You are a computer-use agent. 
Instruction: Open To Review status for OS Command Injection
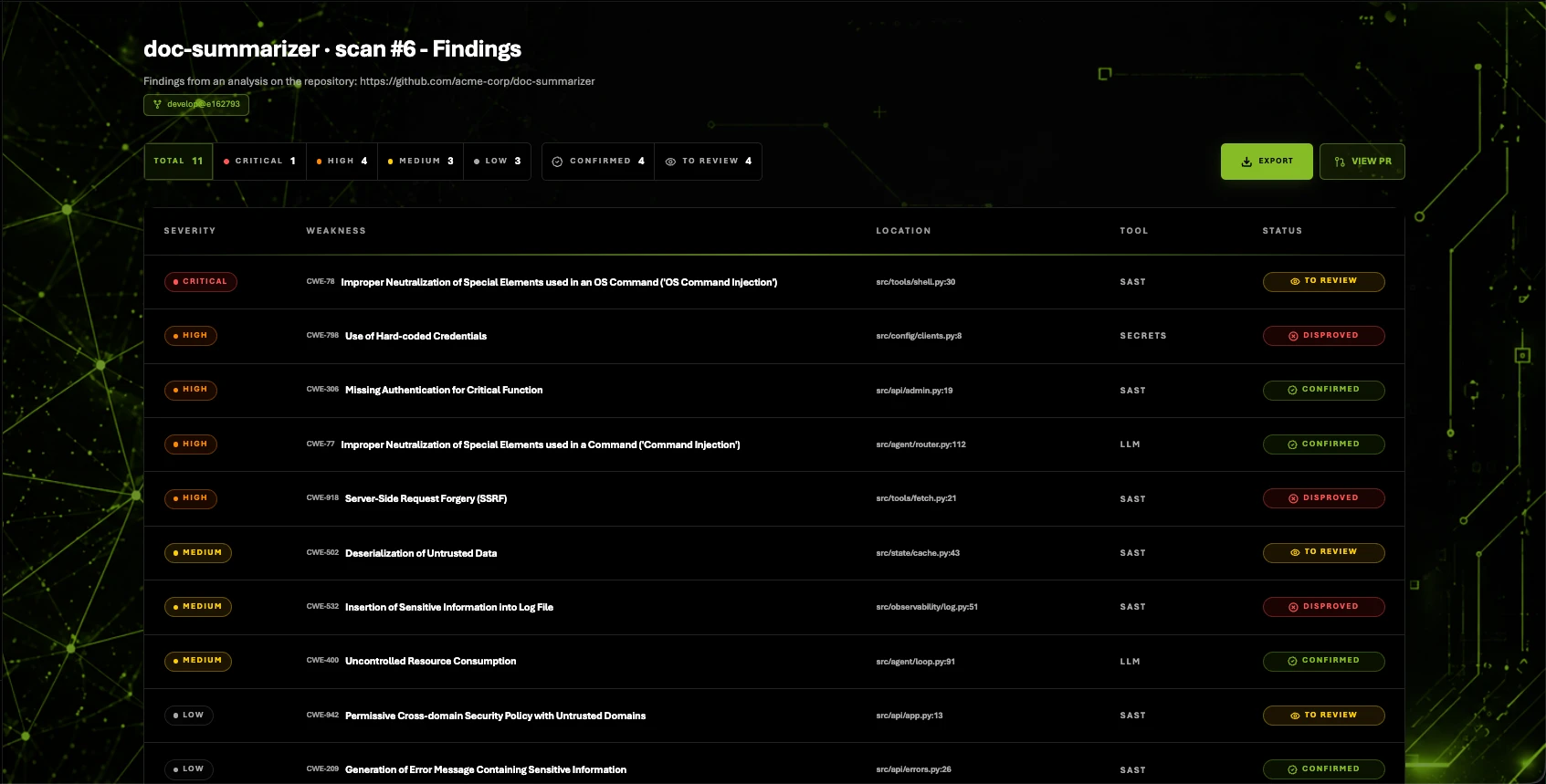(1323, 281)
